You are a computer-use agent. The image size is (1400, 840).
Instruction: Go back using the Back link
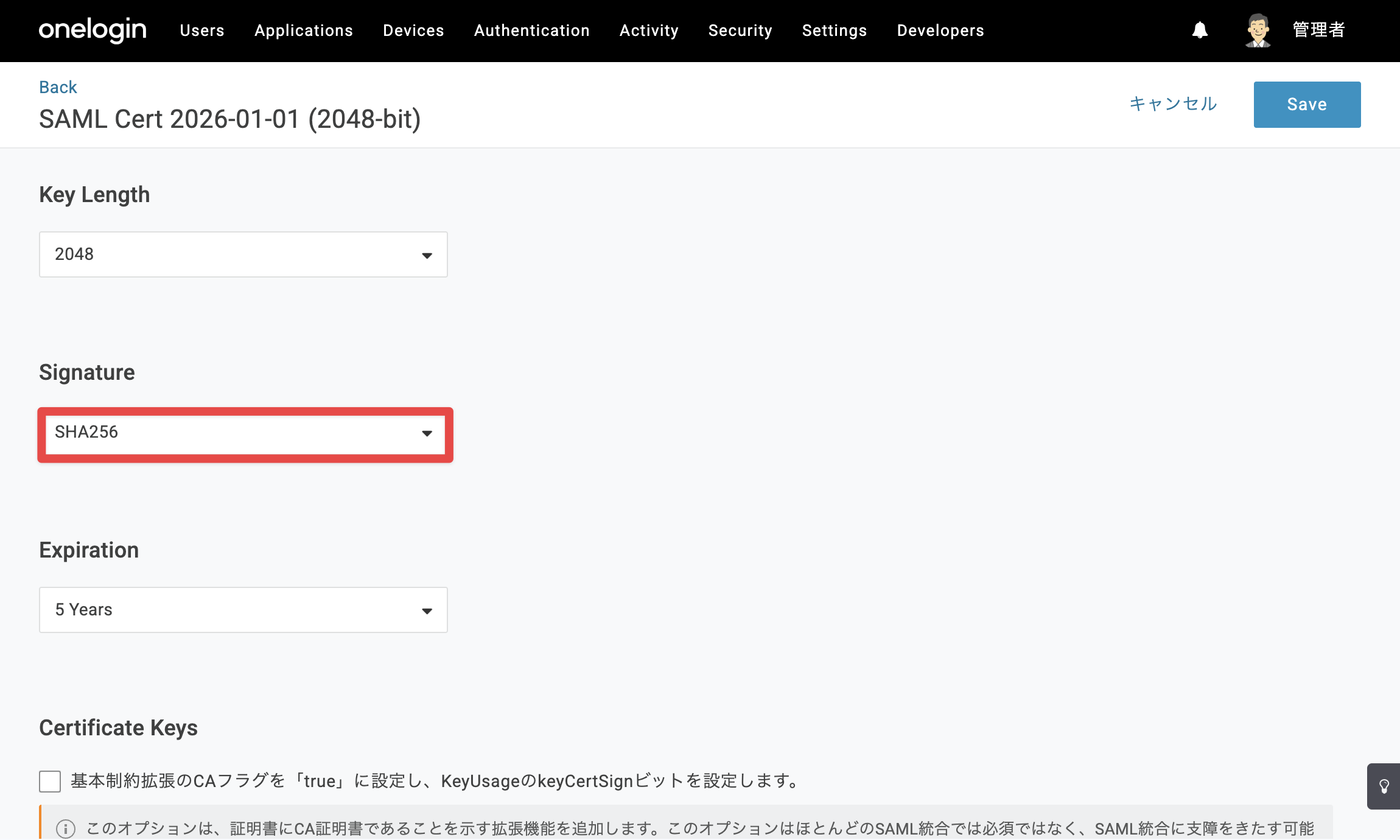58,87
